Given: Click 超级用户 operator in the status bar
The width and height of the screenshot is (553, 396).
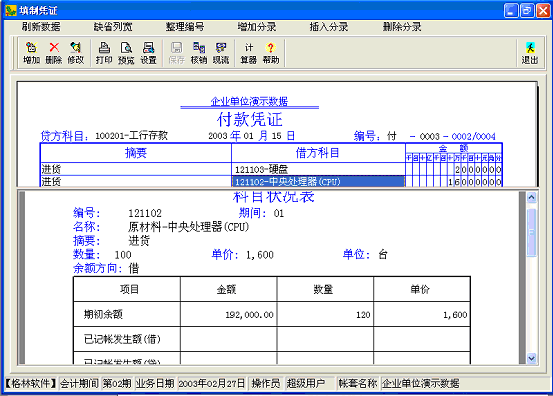Looking at the screenshot, I should (305, 383).
